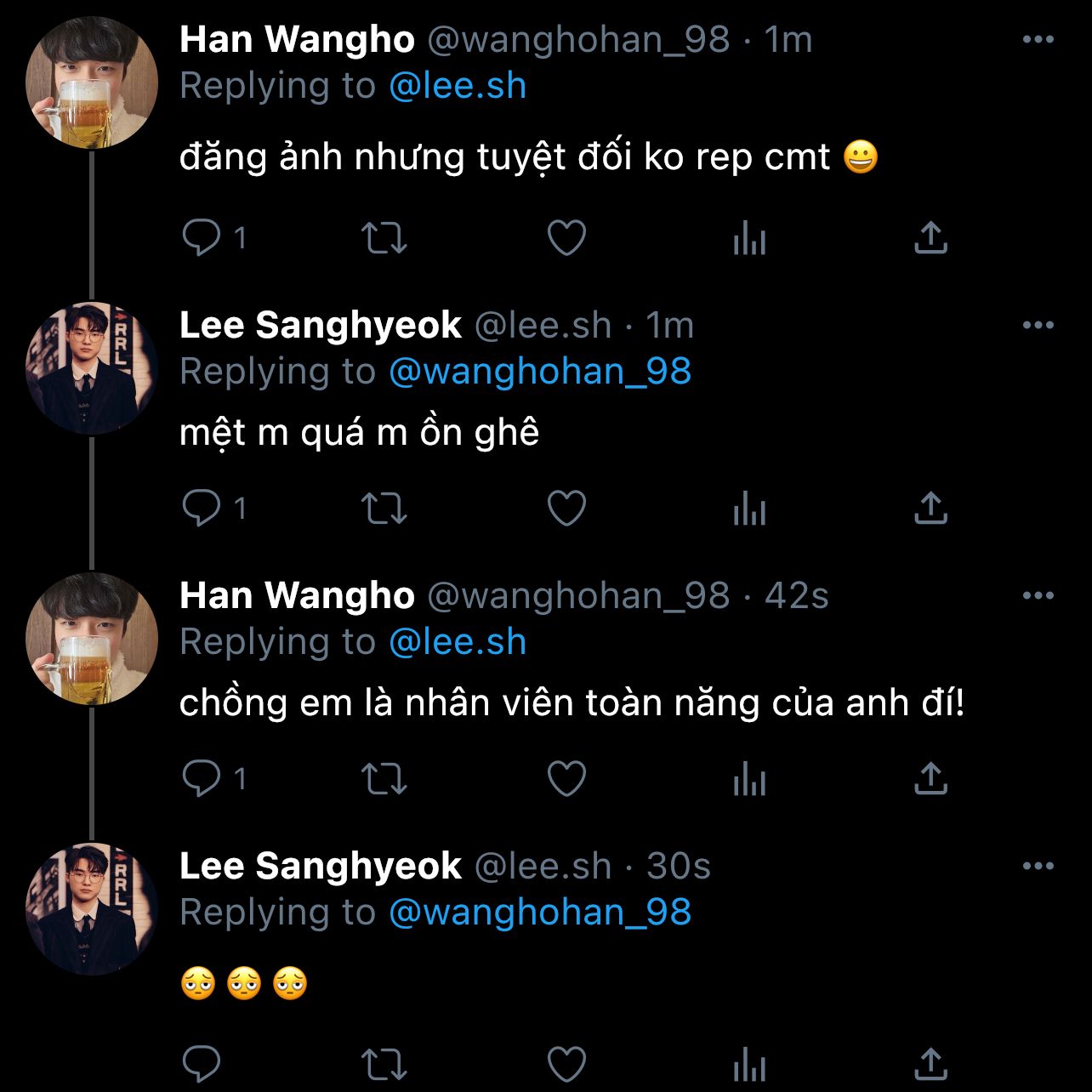The width and height of the screenshot is (1092, 1092).
Task: Open more options on Han Wangho's 42s tweet
Action: (1038, 596)
